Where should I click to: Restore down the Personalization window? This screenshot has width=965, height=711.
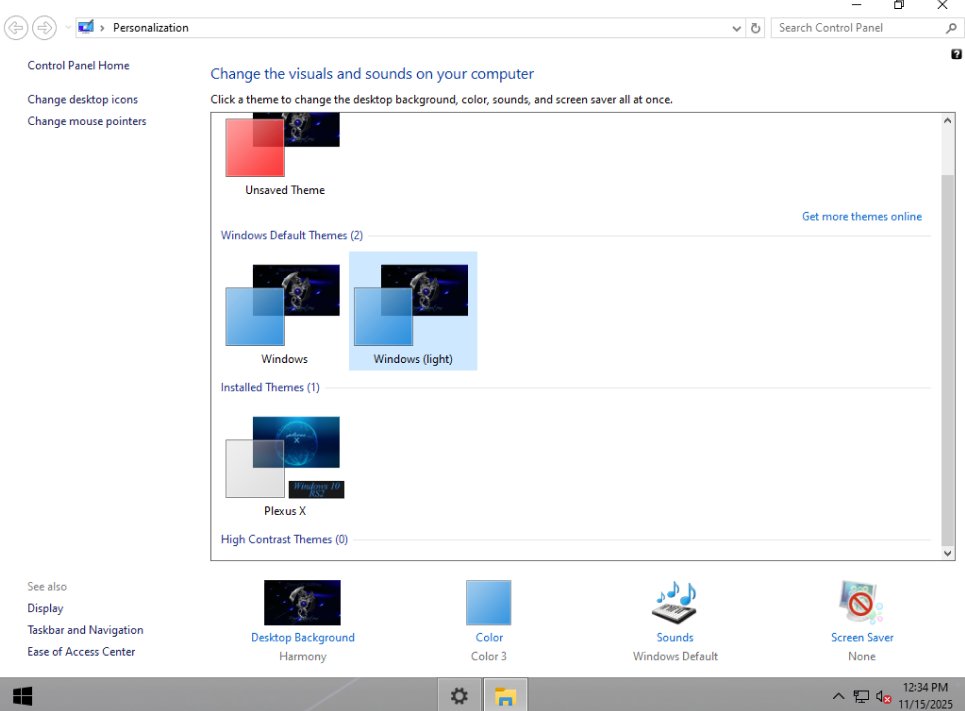(899, 5)
